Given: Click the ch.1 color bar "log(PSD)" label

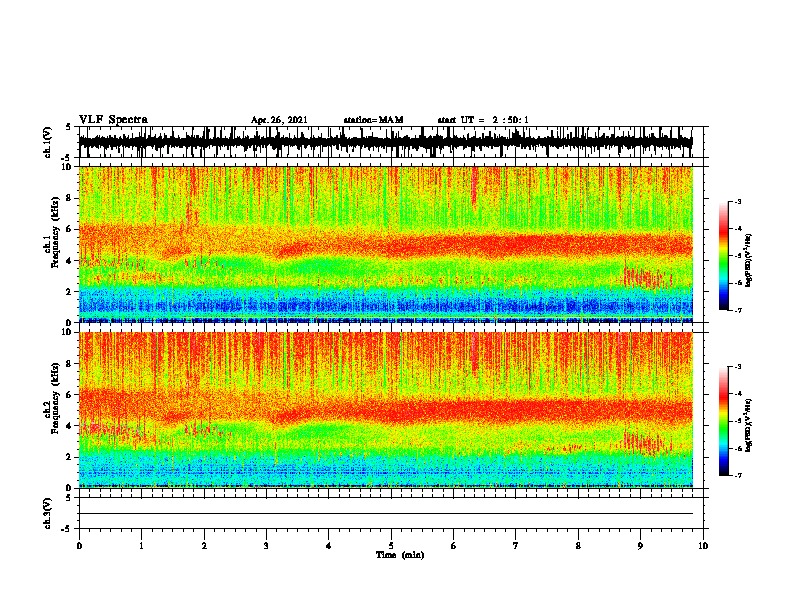Looking at the screenshot, I should [x=748, y=260].
